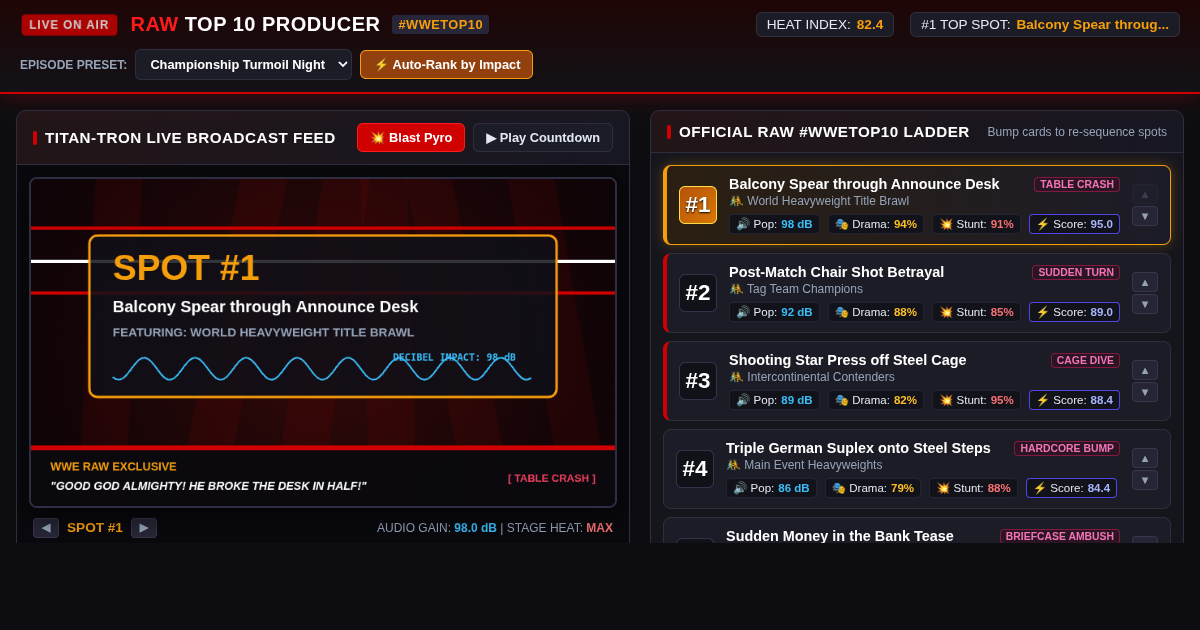Select Shooting Star Press off Steel Cage title

[x=848, y=360]
